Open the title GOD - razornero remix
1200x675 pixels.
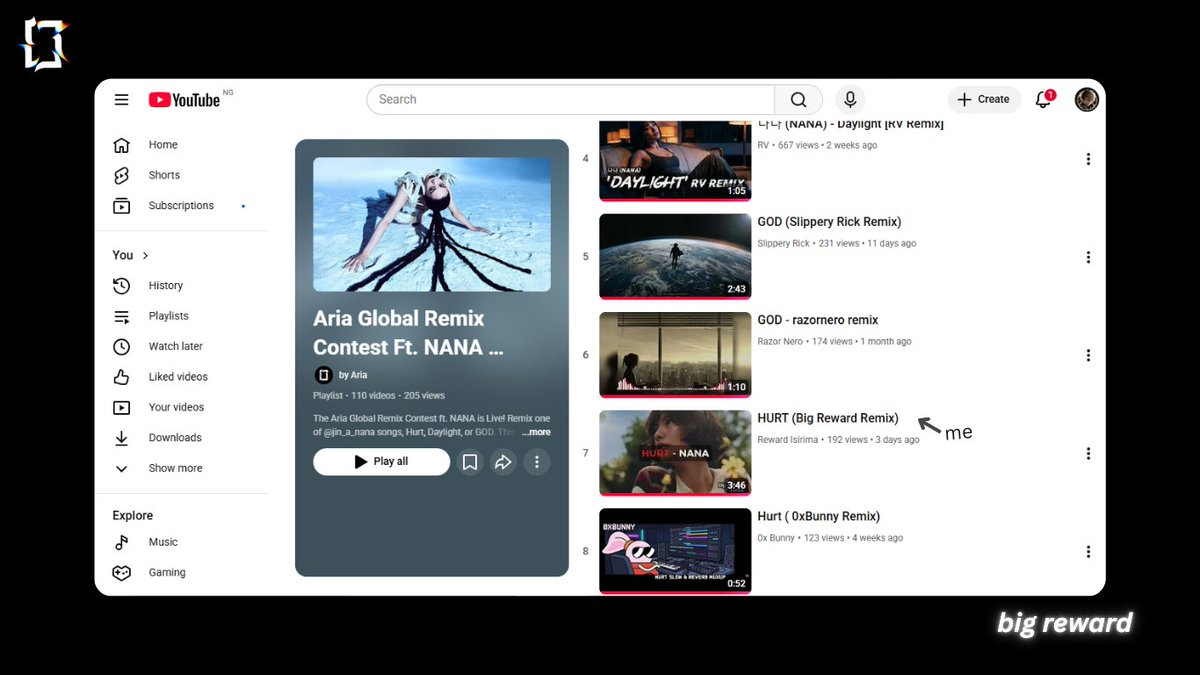click(x=817, y=320)
